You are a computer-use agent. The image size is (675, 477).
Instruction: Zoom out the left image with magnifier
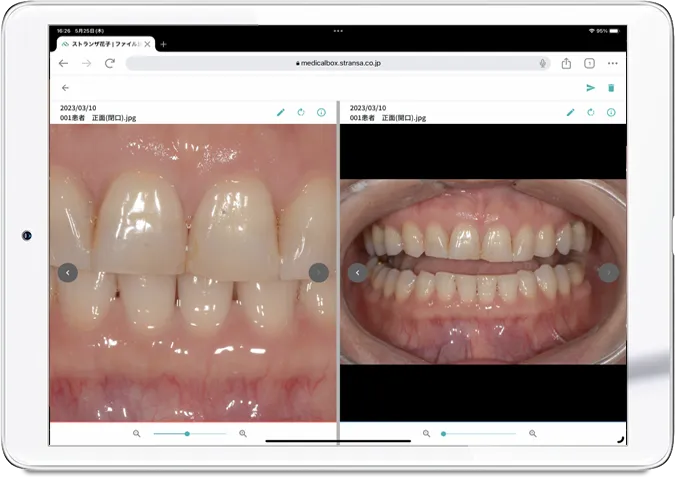pyautogui.click(x=137, y=434)
